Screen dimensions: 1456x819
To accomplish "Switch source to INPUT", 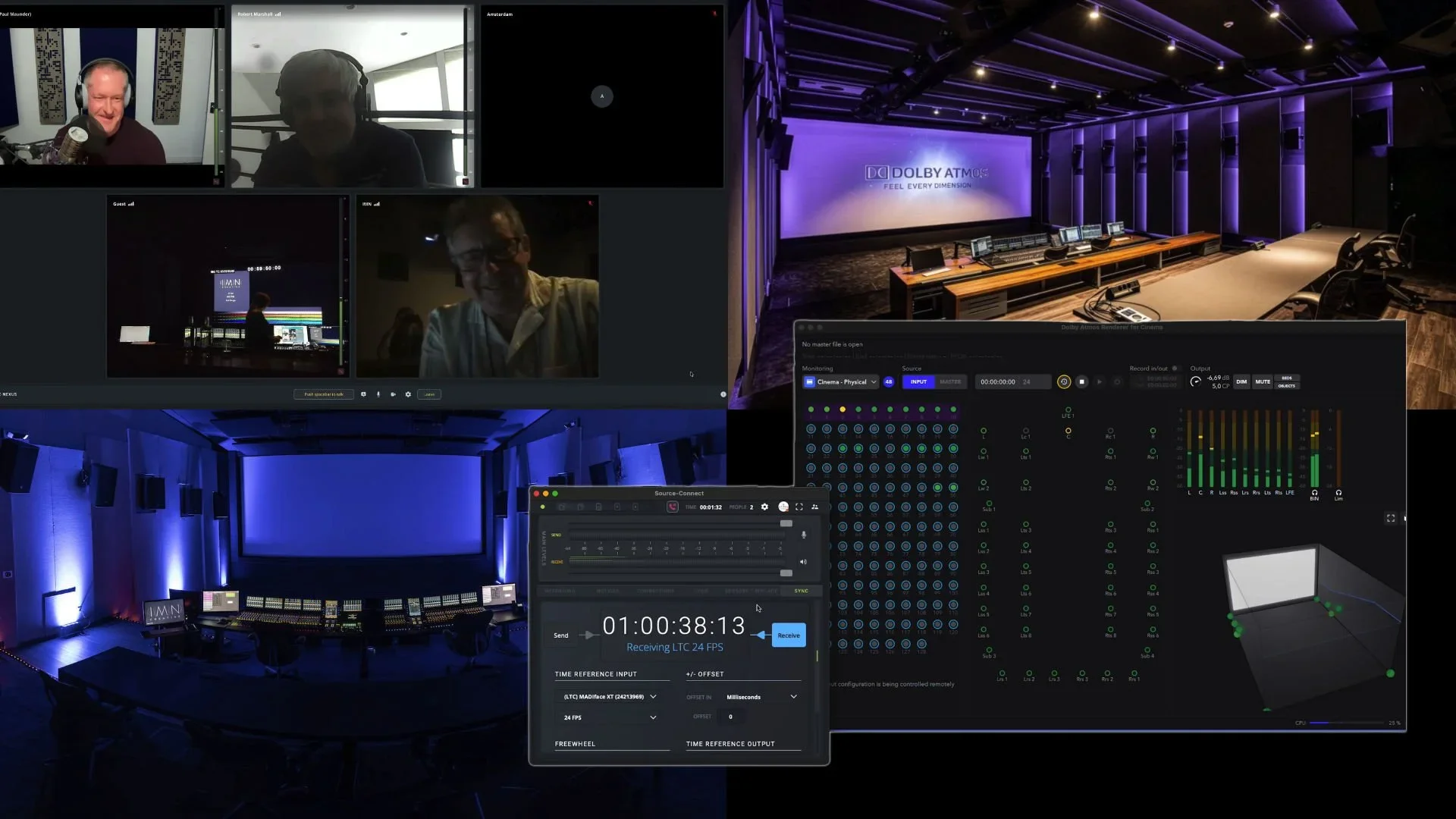I will click(x=918, y=381).
